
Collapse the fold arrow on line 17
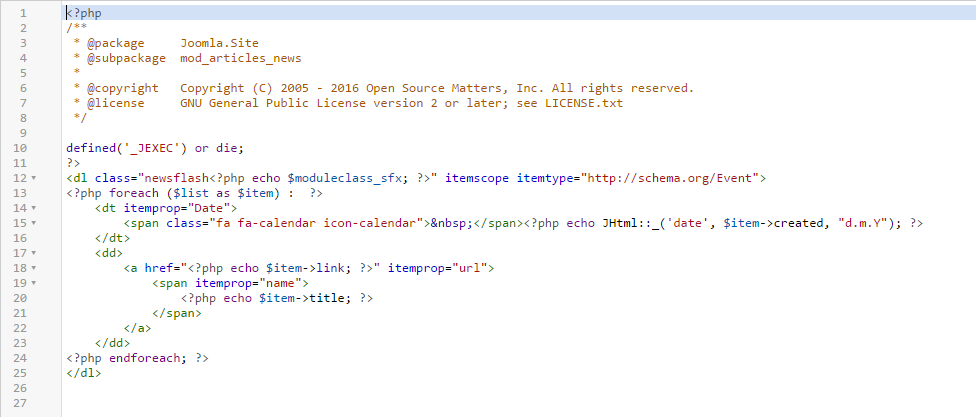(33, 253)
